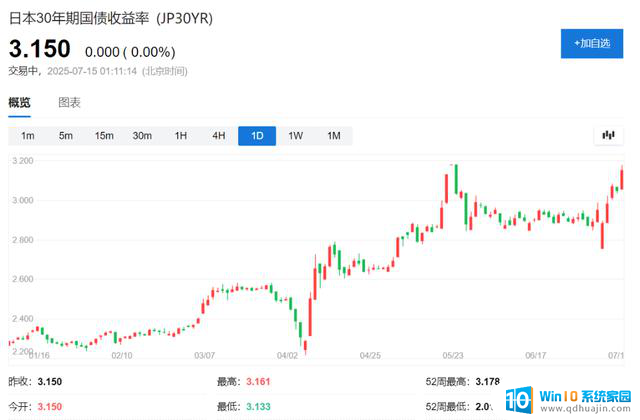Switch to the 图表 tab
Image resolution: width=640 pixels, height=420 pixels.
pos(69,102)
